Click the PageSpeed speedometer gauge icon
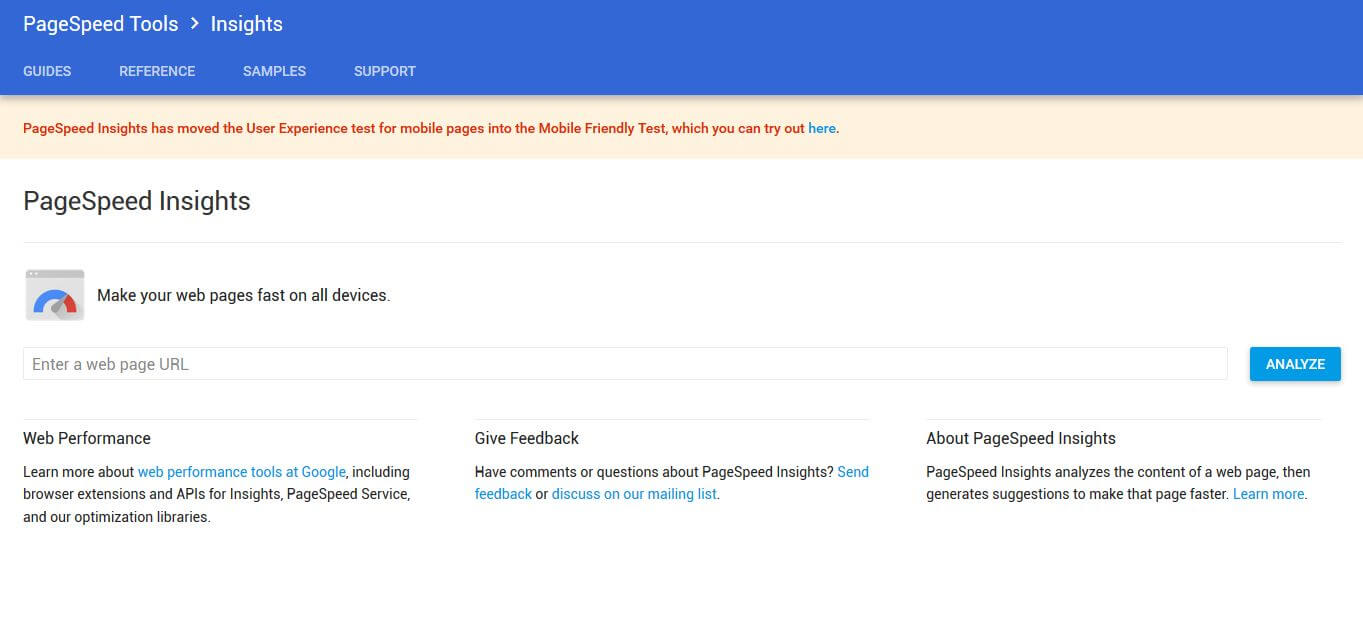The width and height of the screenshot is (1363, 633). (55, 296)
